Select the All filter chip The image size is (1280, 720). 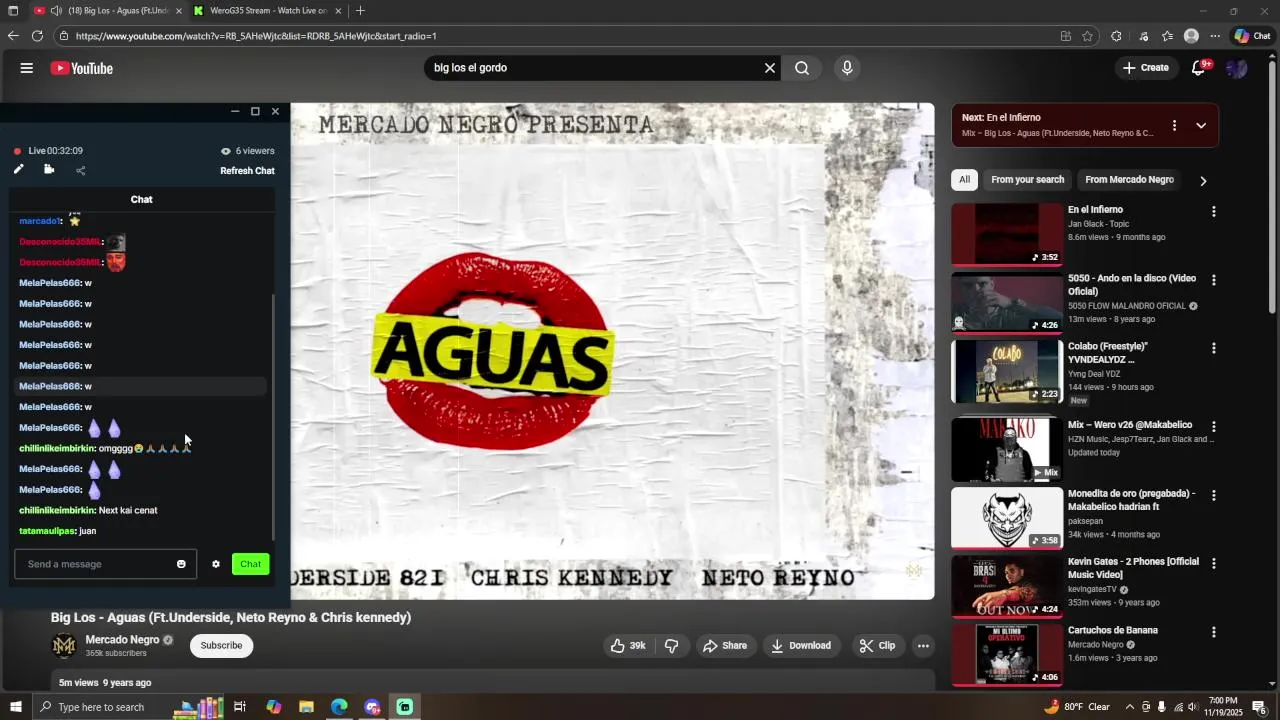click(x=964, y=180)
